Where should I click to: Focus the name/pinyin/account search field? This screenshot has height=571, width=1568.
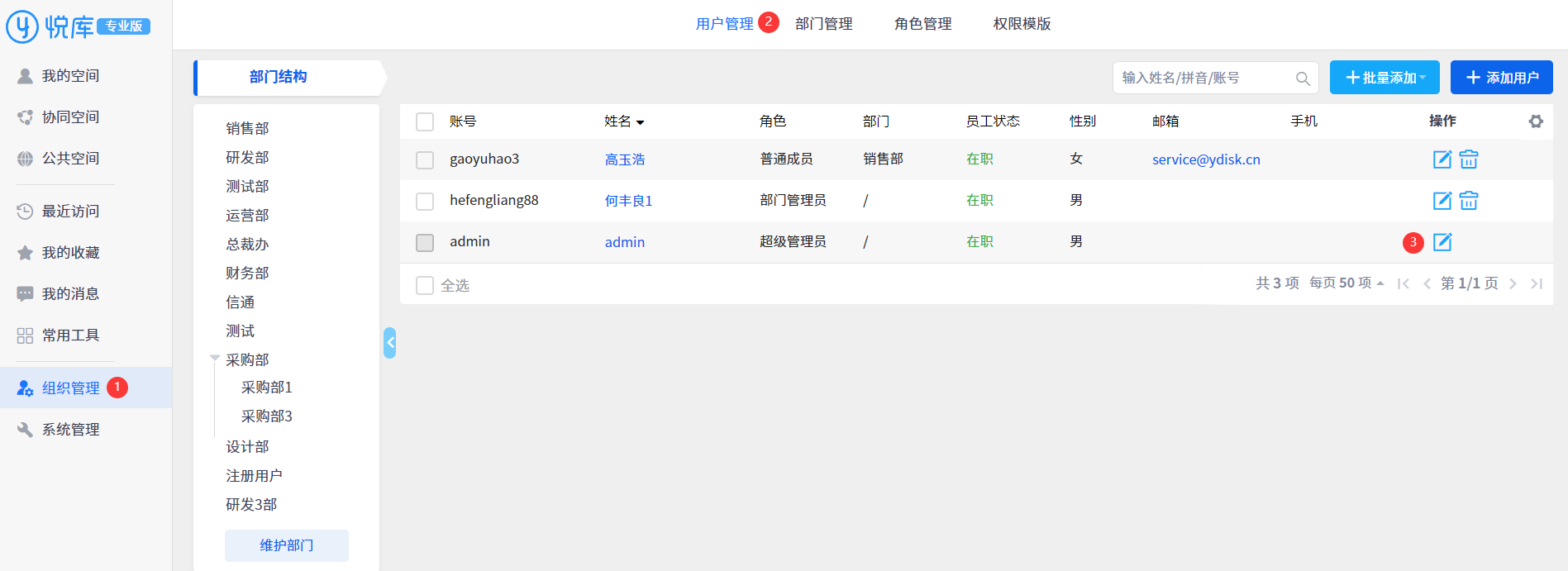tap(1203, 78)
